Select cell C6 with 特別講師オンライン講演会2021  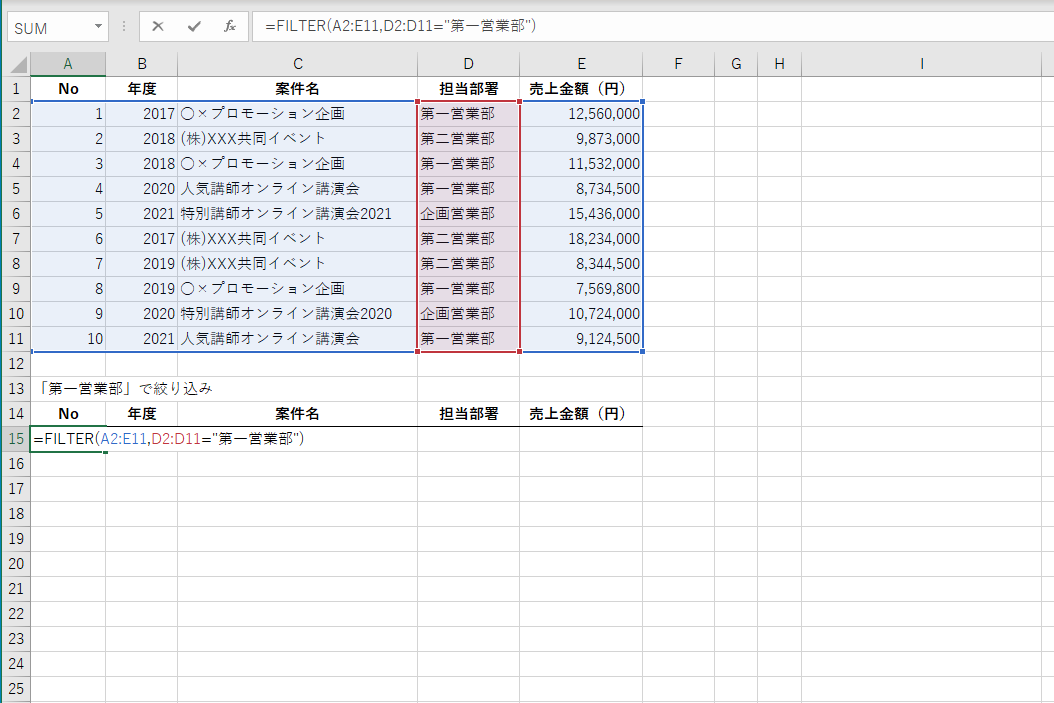(297, 213)
